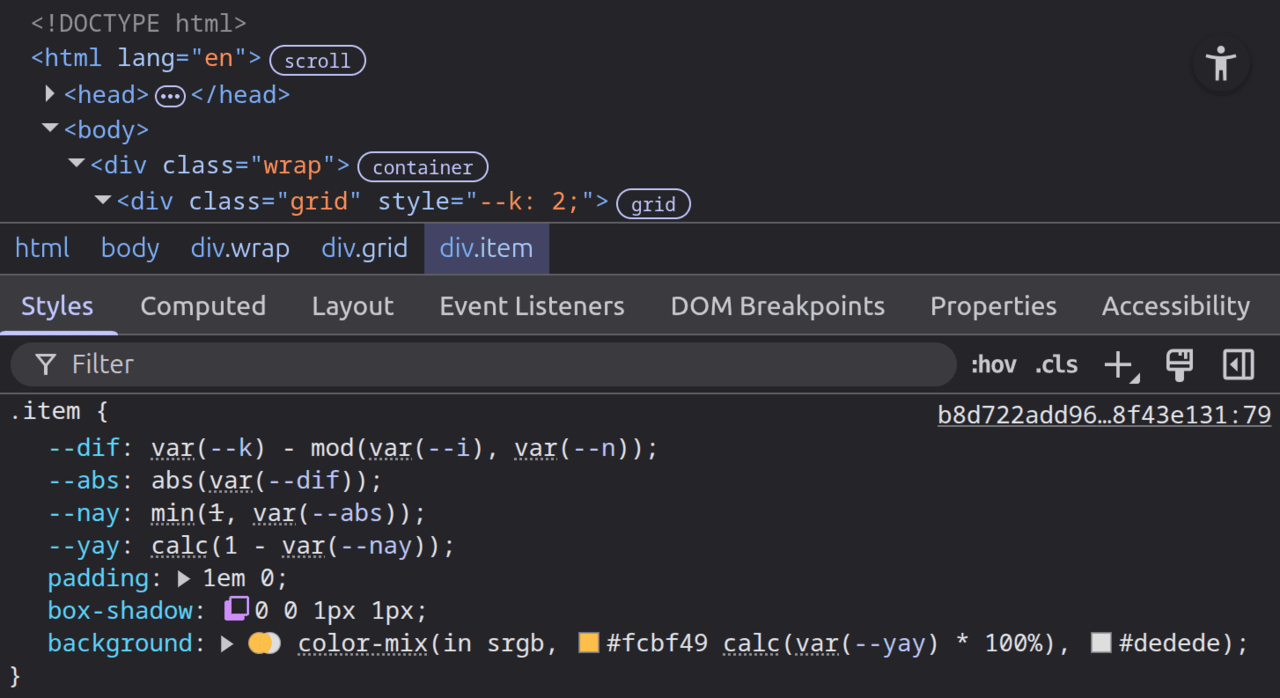1280x698 pixels.
Task: Click the New Style Rule plus icon
Action: click(x=1121, y=365)
